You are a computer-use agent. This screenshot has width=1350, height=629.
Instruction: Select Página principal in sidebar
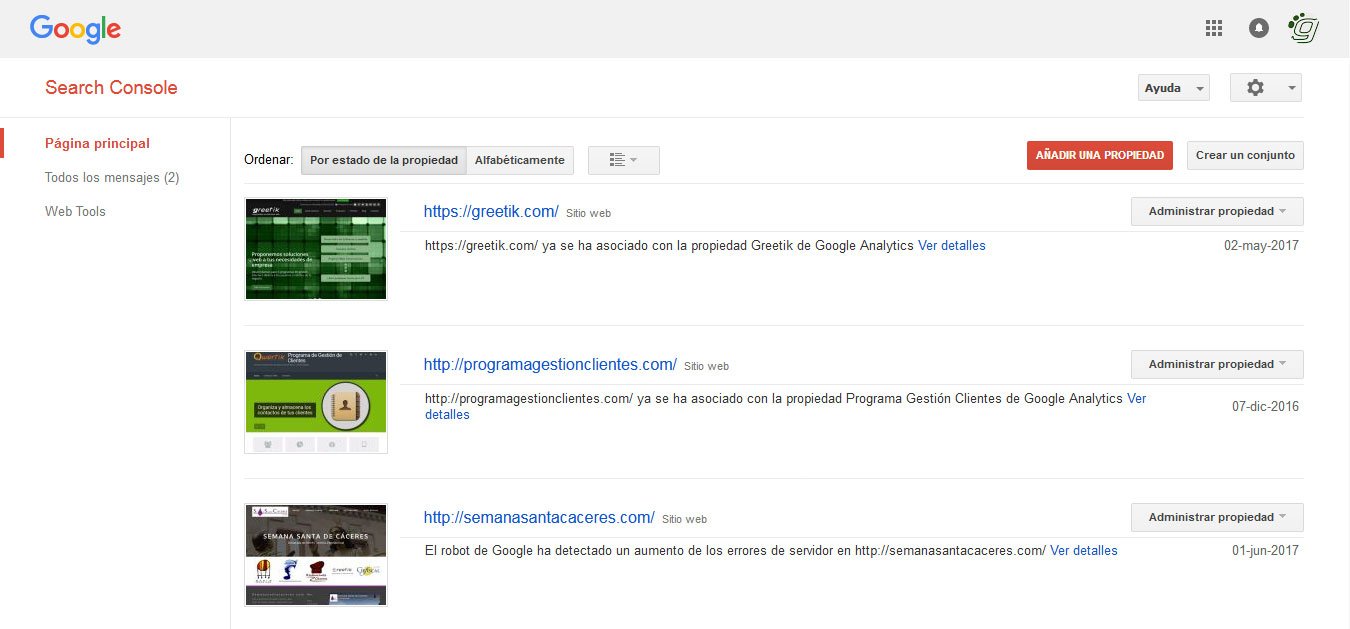click(x=97, y=143)
